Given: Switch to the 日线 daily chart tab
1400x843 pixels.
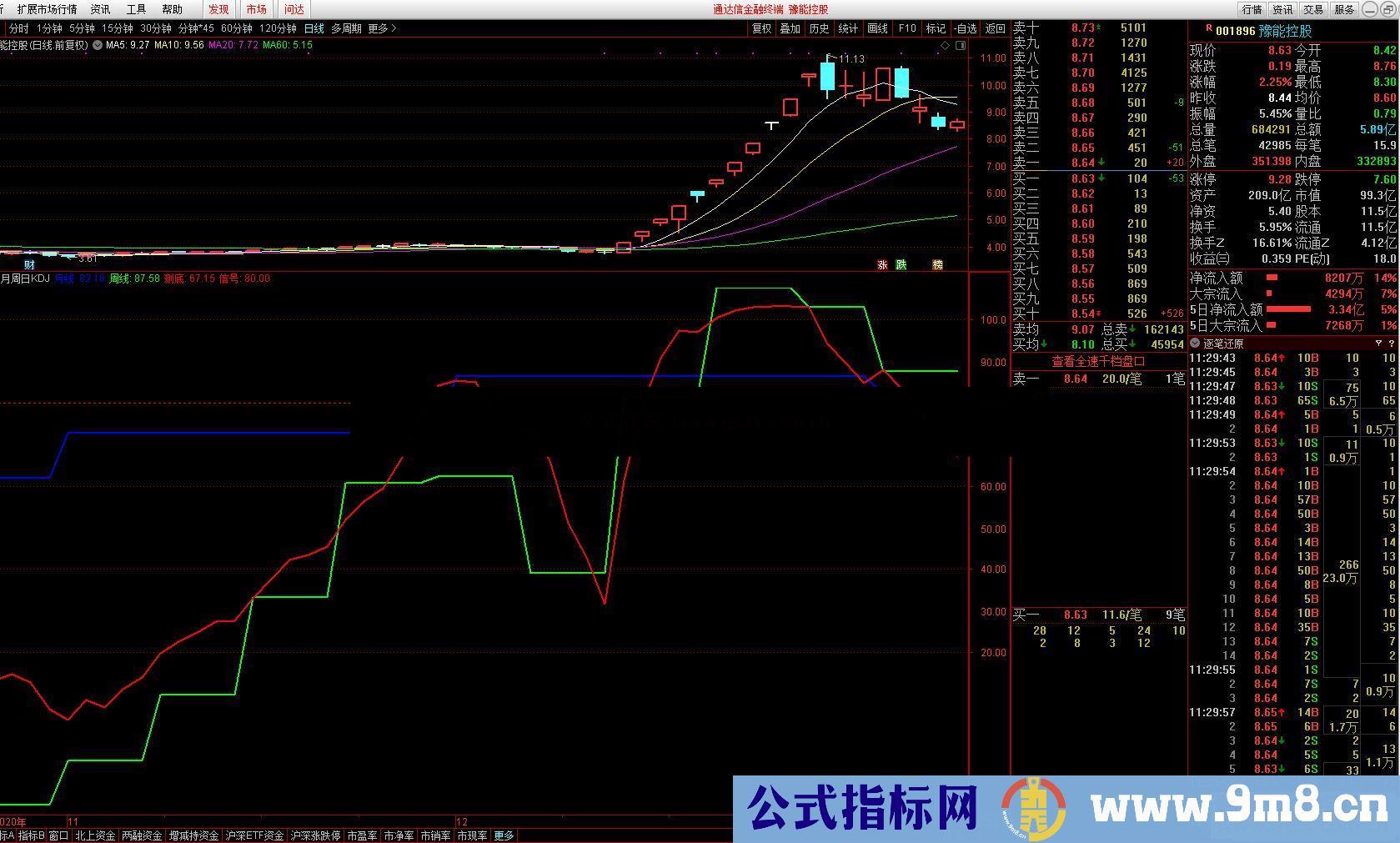Looking at the screenshot, I should (314, 28).
